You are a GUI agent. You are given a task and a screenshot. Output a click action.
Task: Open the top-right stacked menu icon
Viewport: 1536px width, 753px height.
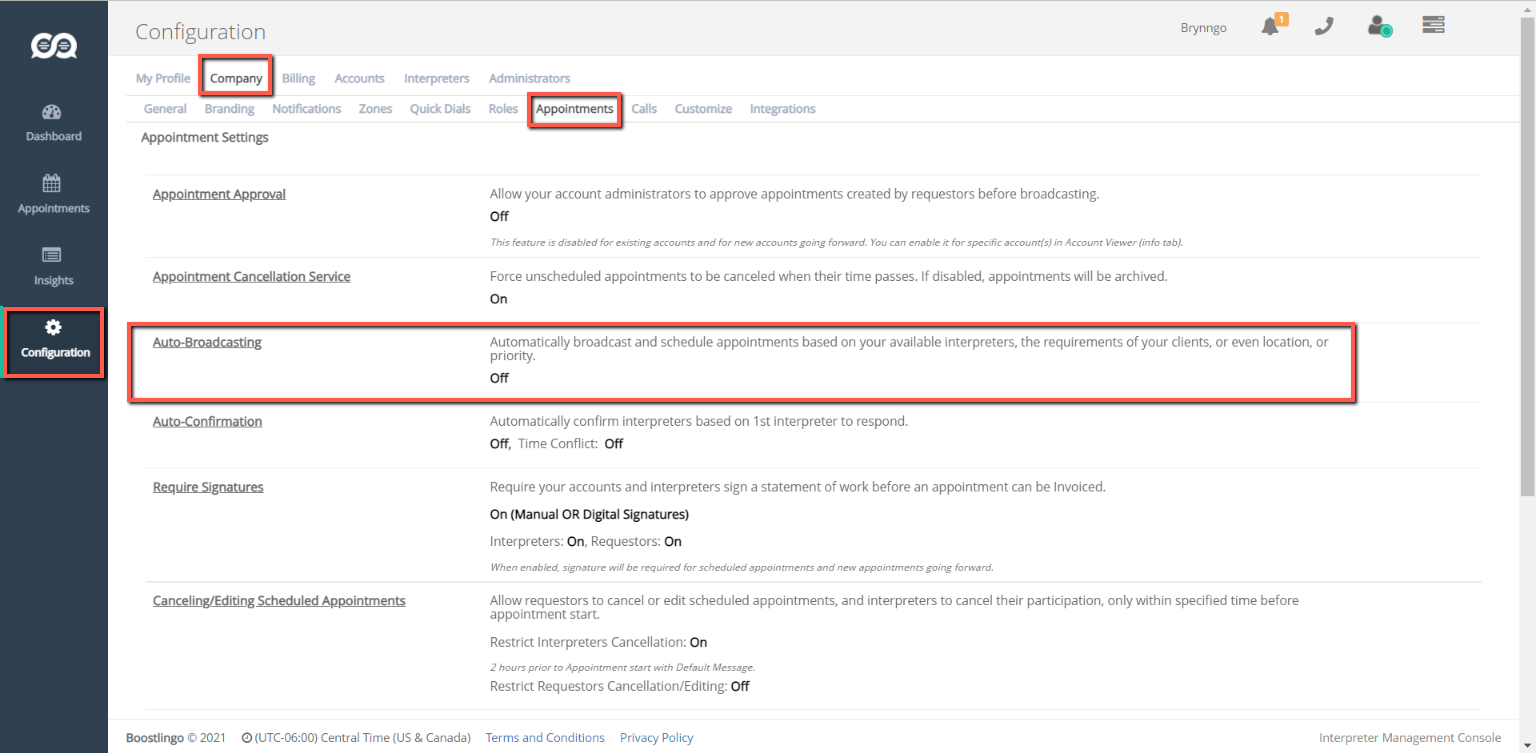(x=1433, y=26)
